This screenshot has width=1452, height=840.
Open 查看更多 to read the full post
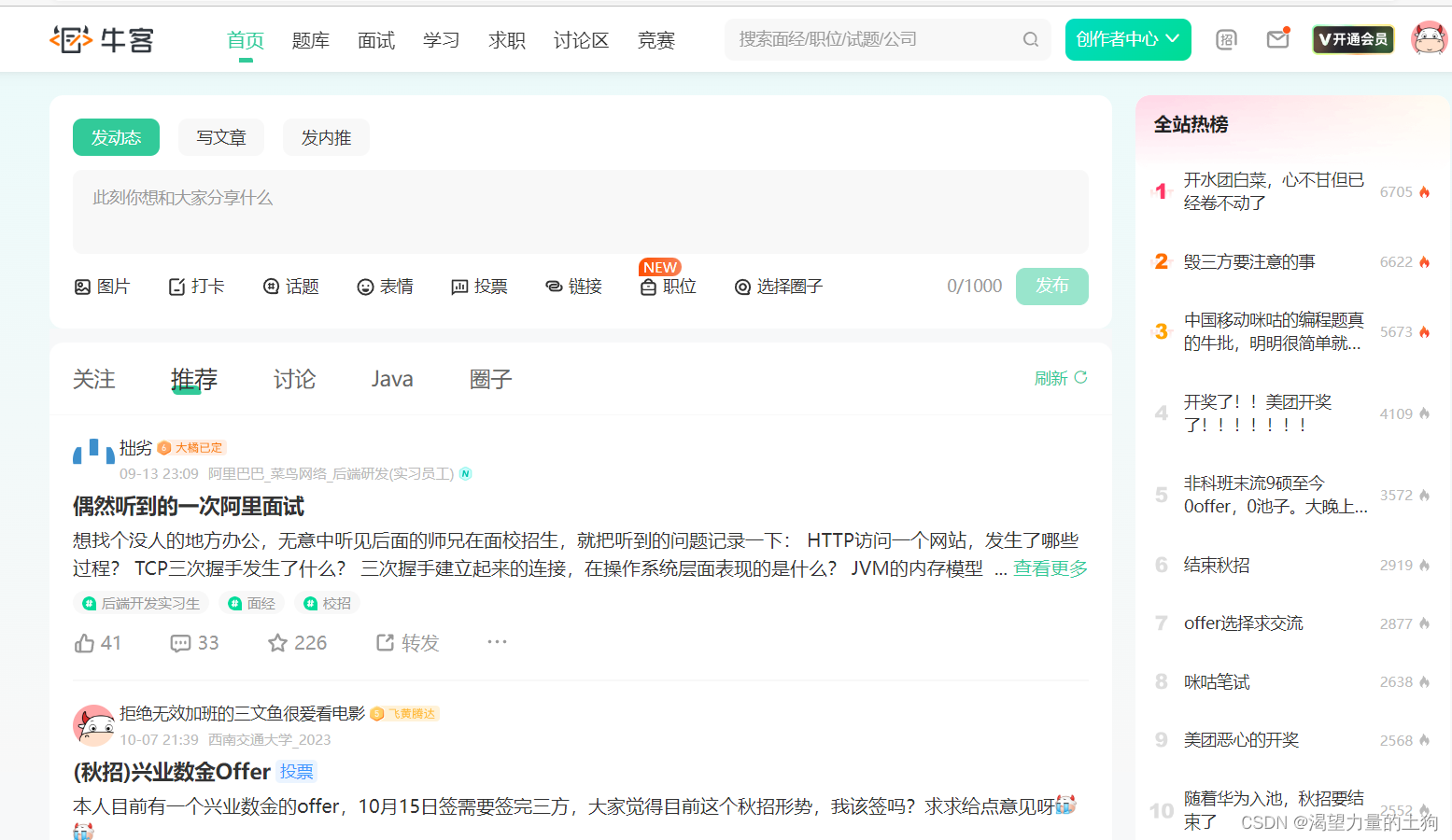click(1050, 567)
